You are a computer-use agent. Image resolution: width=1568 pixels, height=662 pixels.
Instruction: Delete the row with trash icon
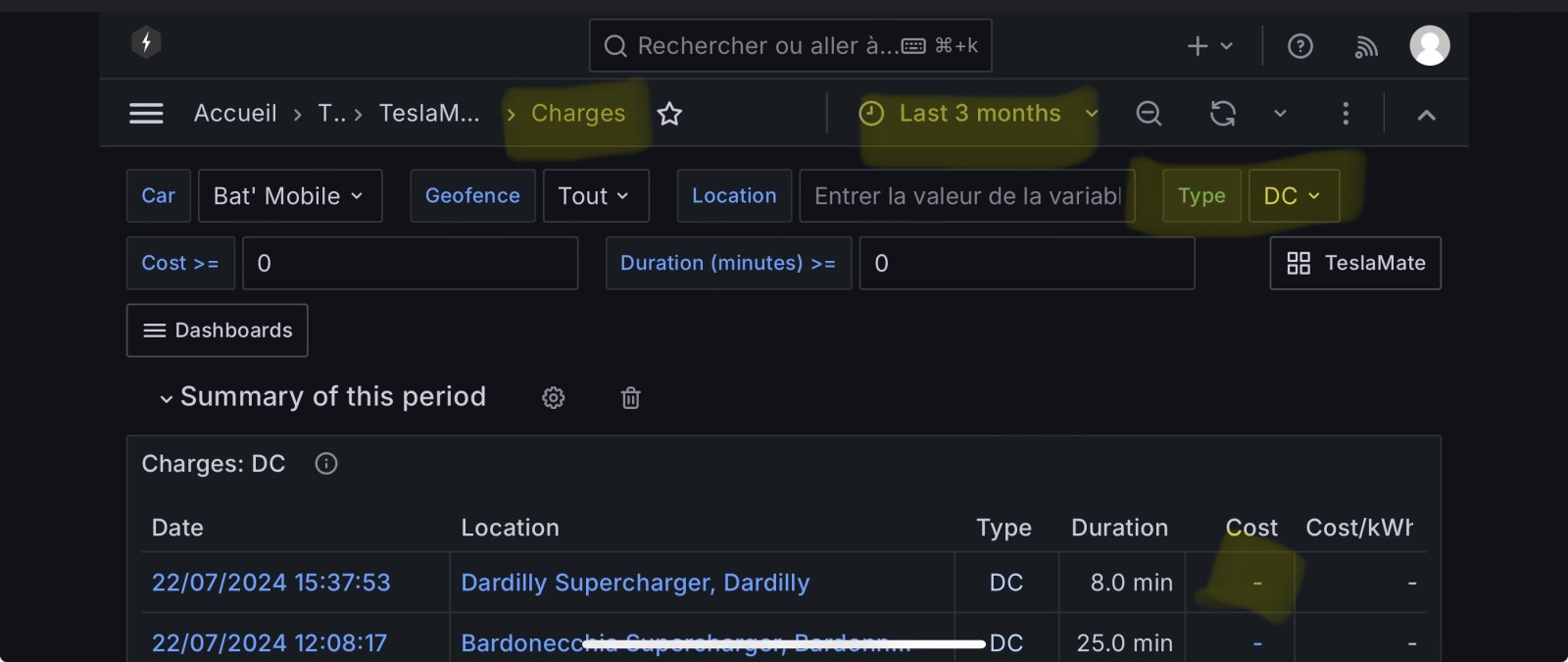[x=631, y=397]
